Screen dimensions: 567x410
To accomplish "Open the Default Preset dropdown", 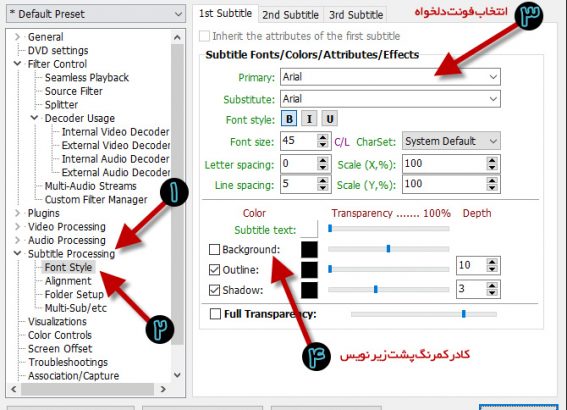I will [x=96, y=14].
